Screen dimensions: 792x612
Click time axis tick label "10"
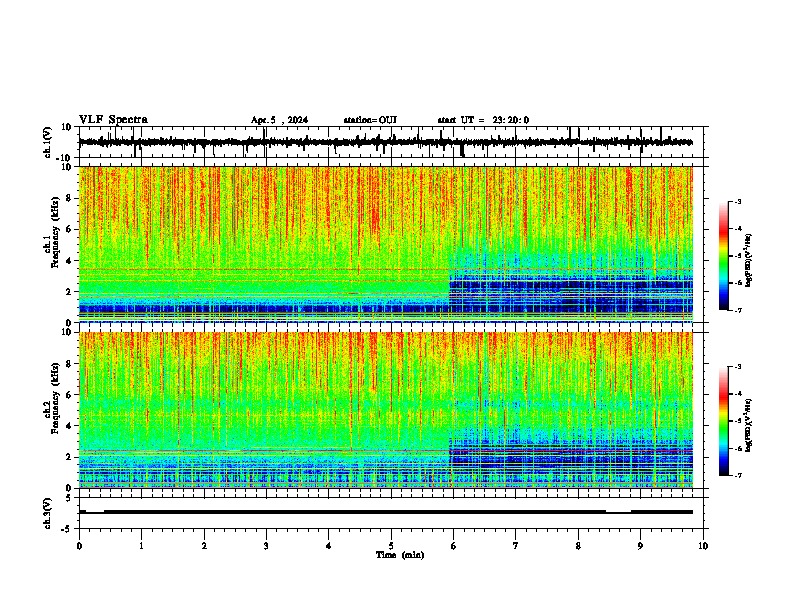tap(703, 546)
